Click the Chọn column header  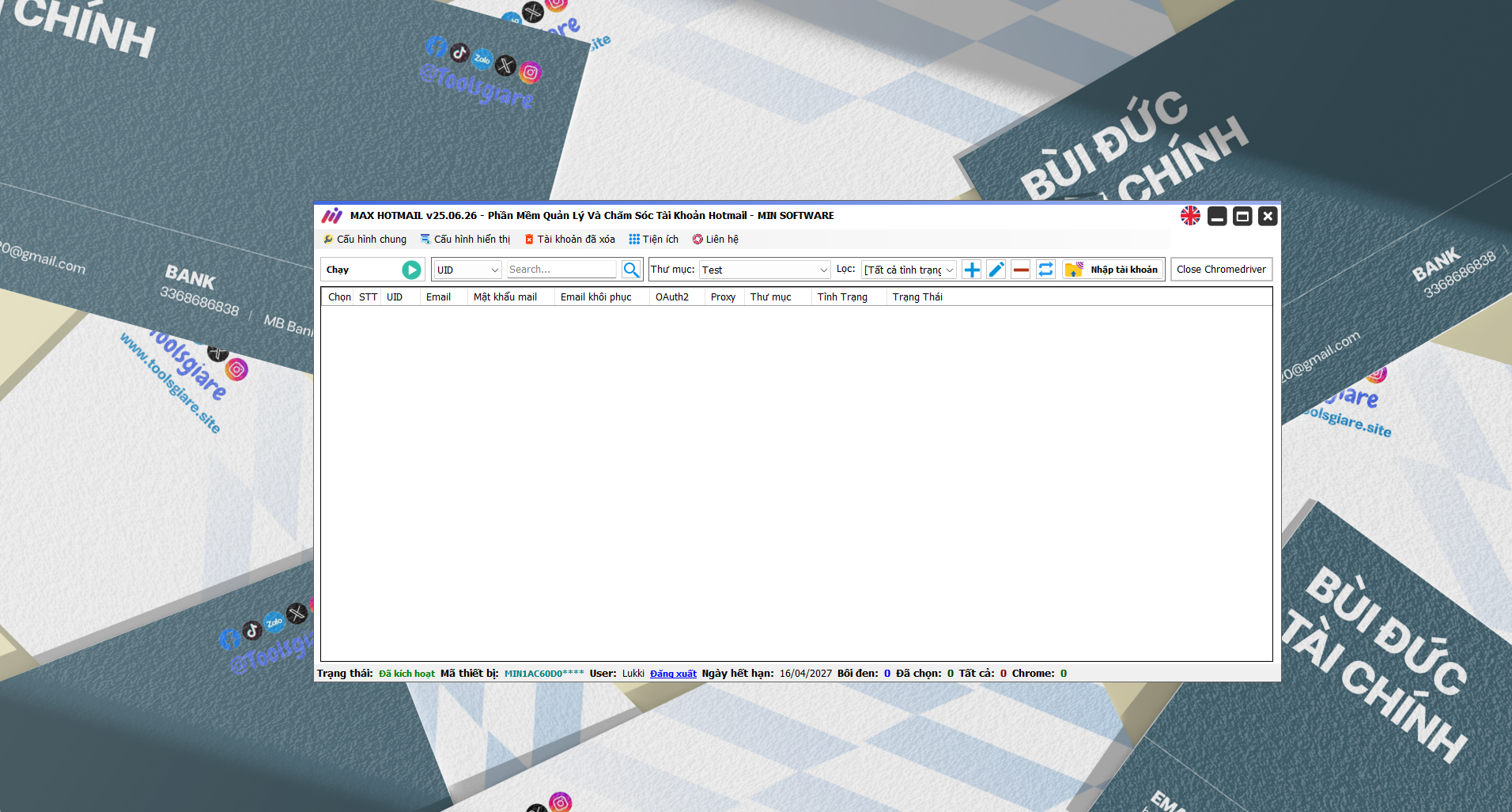click(x=339, y=297)
